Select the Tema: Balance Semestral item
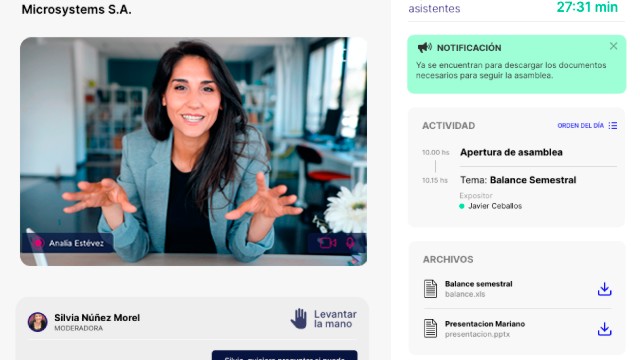 coord(518,180)
